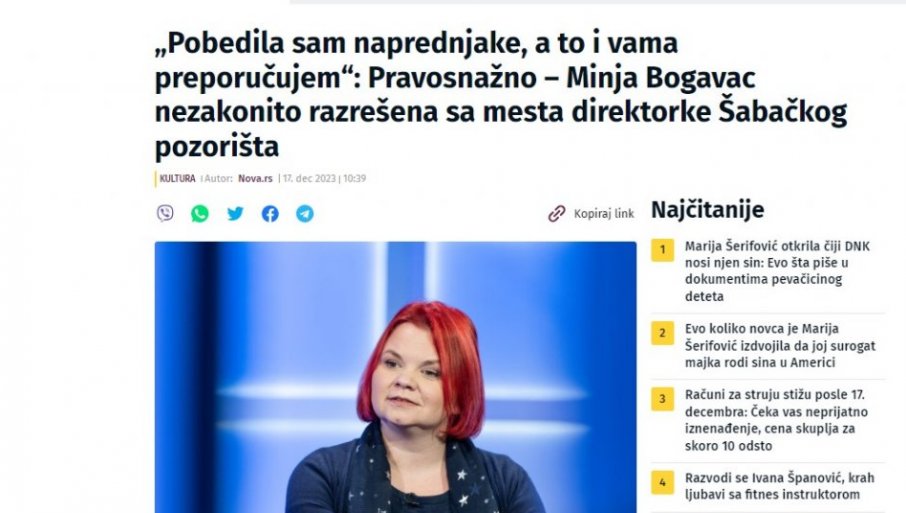Share the article on Twitter
The image size is (906, 513).
[x=235, y=214]
